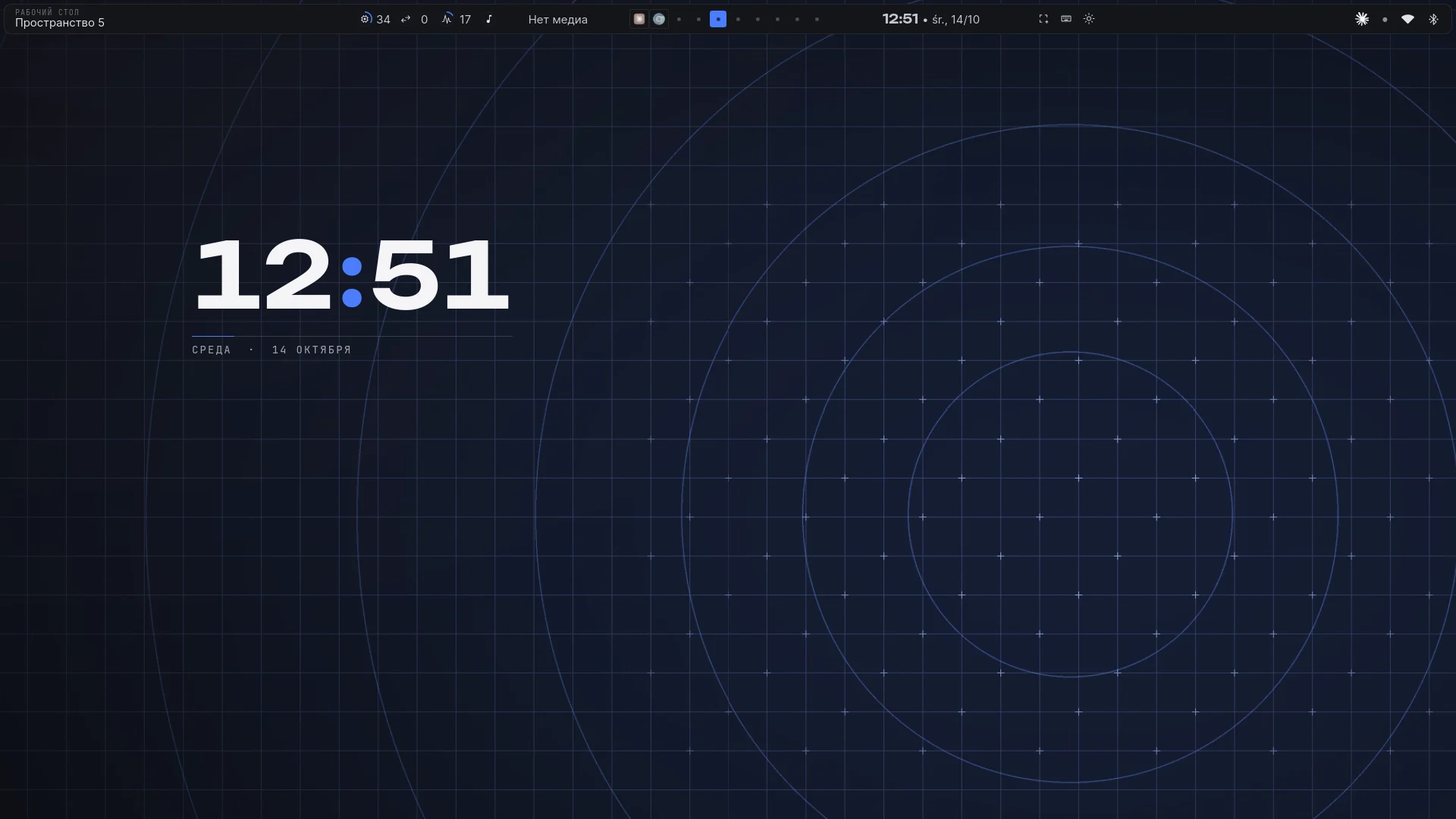Switch to the last workspace dot in the bar
The image size is (1456, 819).
[x=817, y=19]
